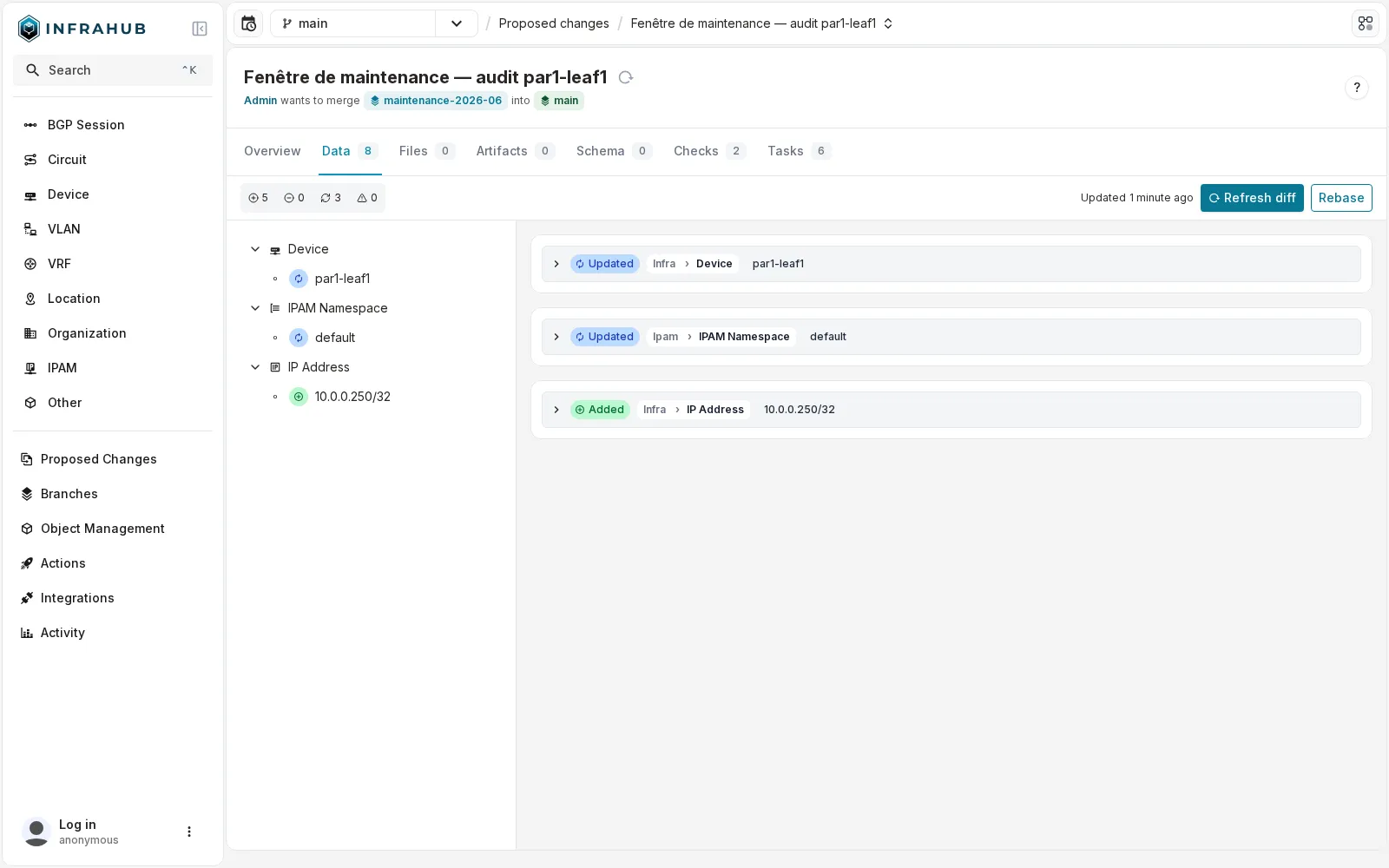This screenshot has height=868, width=1389.
Task: Open the proposed change switcher in the breadcrumb
Action: [888, 23]
